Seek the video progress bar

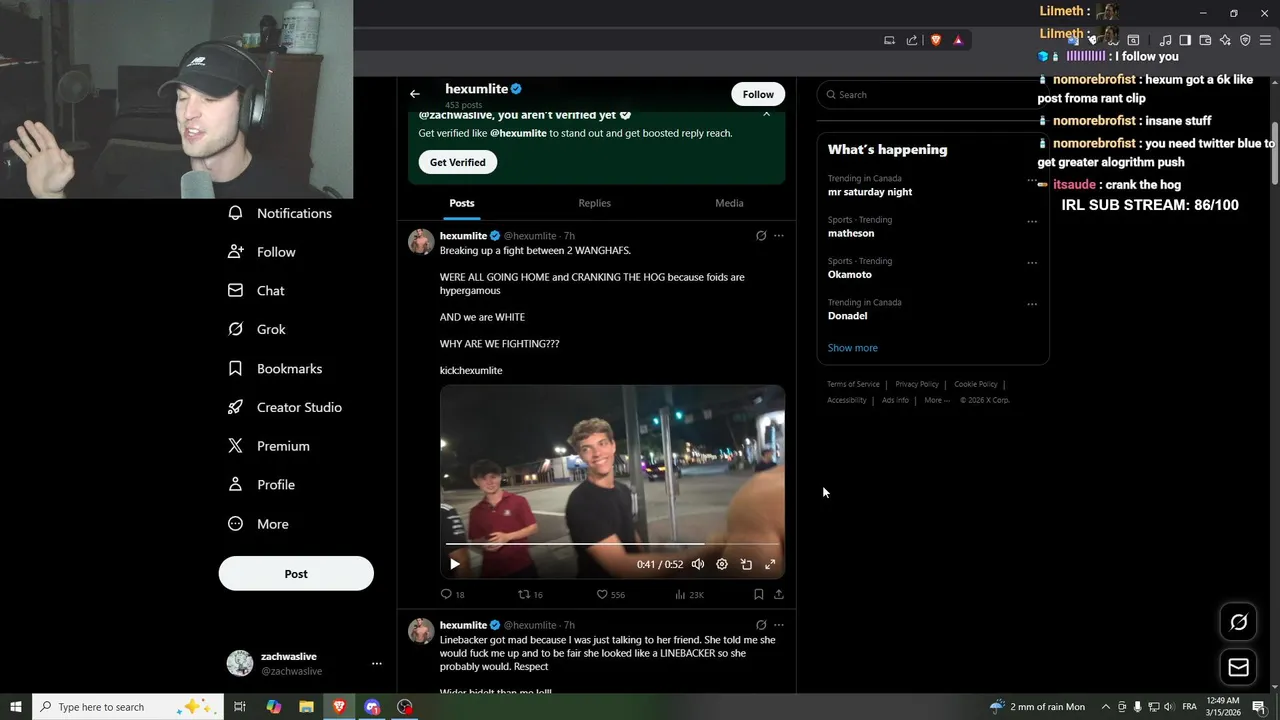(x=612, y=544)
